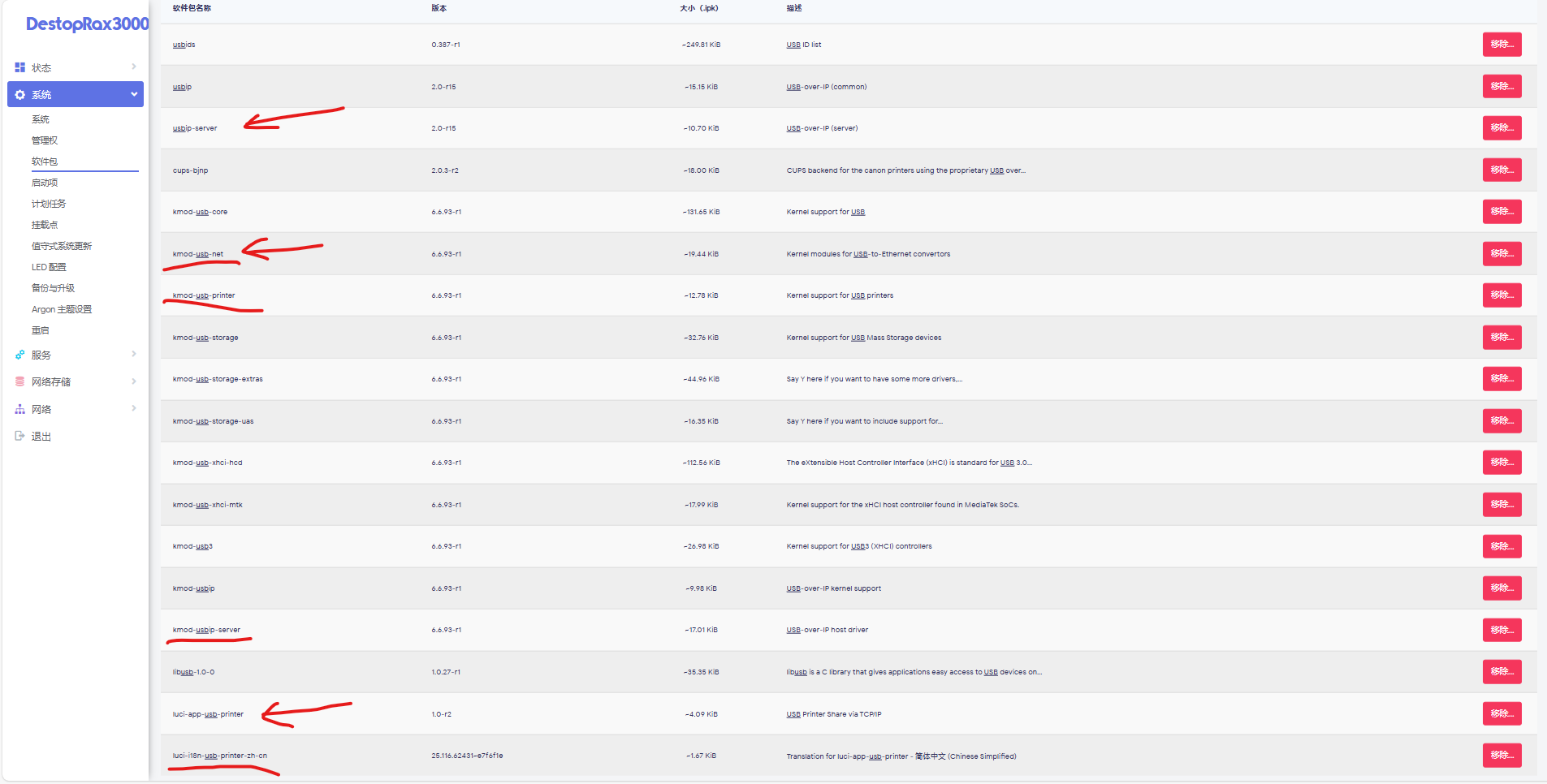The width and height of the screenshot is (1547, 784).
Task: Remove the cups-bjnp package
Action: [1502, 170]
